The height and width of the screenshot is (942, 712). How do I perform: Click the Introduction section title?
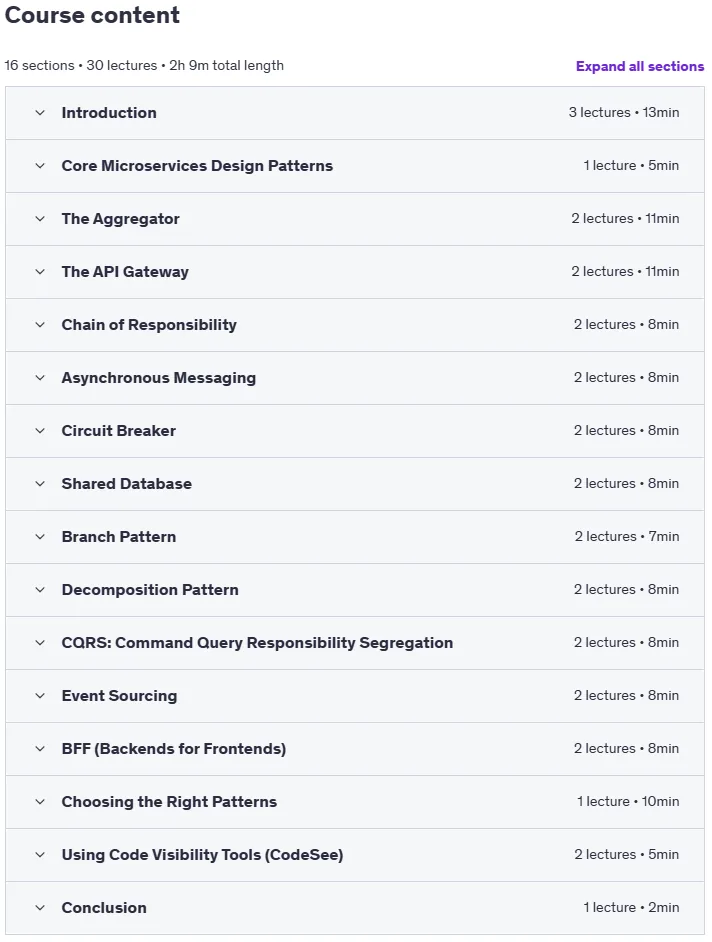pyautogui.click(x=109, y=113)
